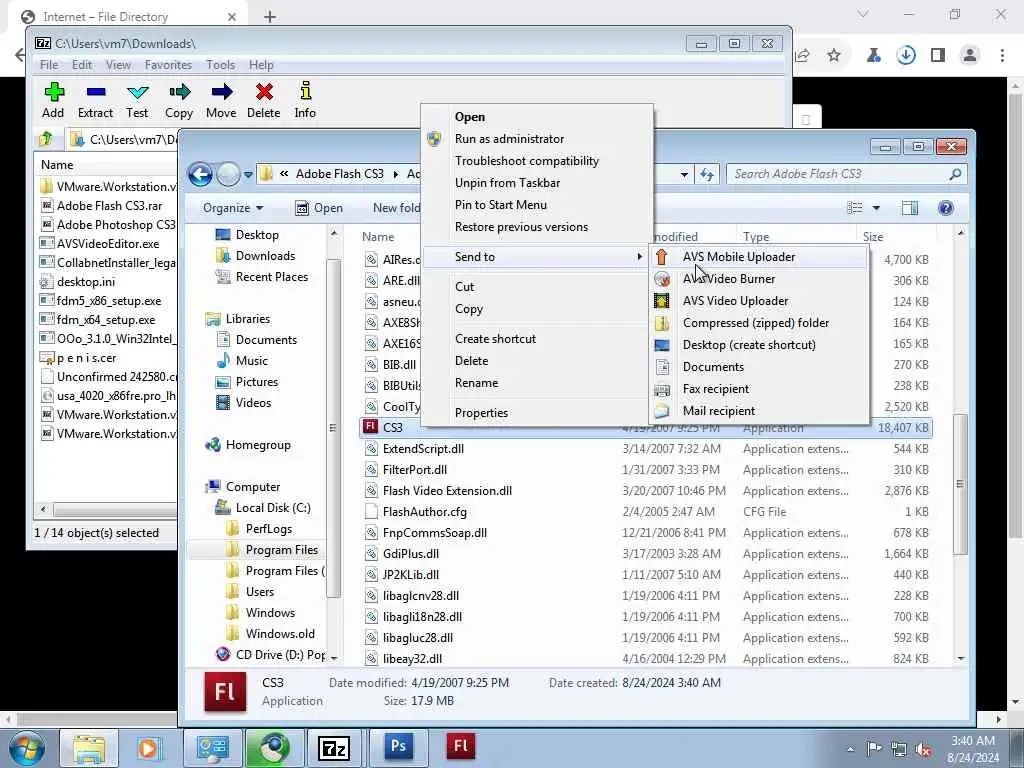This screenshot has height=768, width=1024.
Task: Open the 7-Zip Favorites menu
Action: click(x=168, y=65)
